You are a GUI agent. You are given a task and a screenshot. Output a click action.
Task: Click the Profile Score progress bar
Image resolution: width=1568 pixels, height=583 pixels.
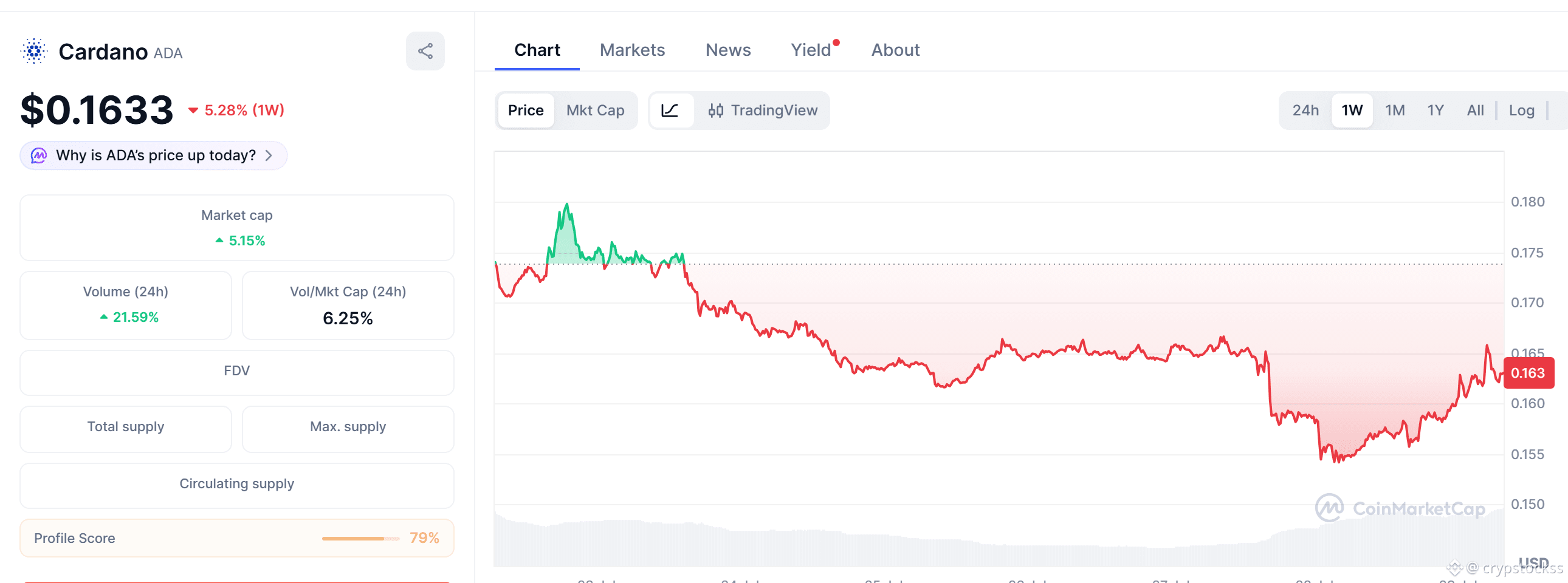[360, 539]
